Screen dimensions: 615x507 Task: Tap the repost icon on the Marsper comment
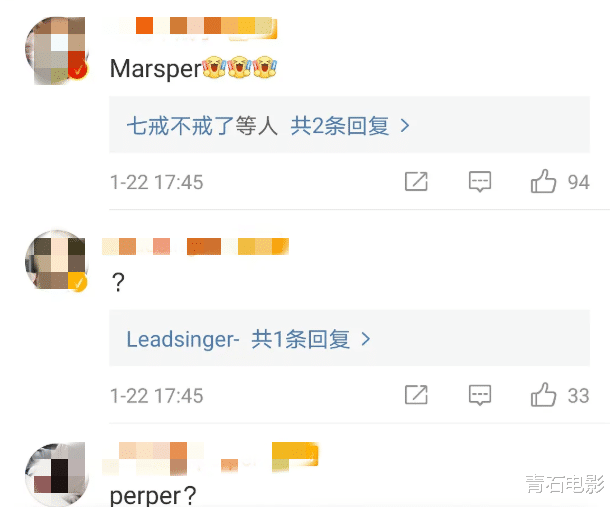point(416,182)
